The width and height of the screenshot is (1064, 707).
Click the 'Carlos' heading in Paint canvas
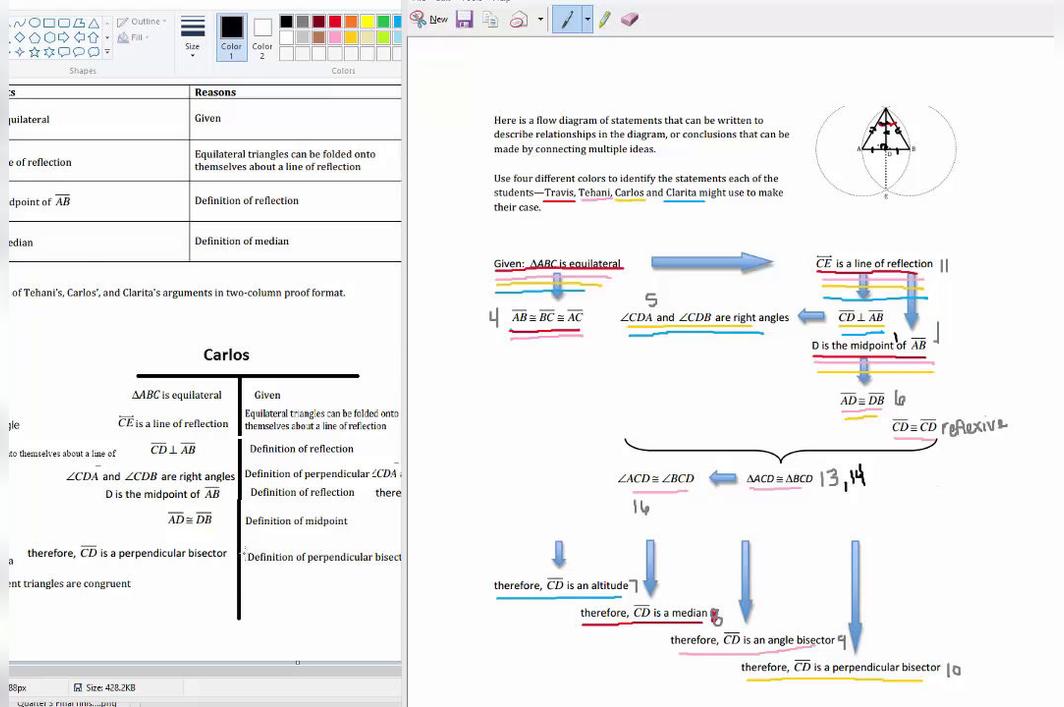(x=226, y=355)
